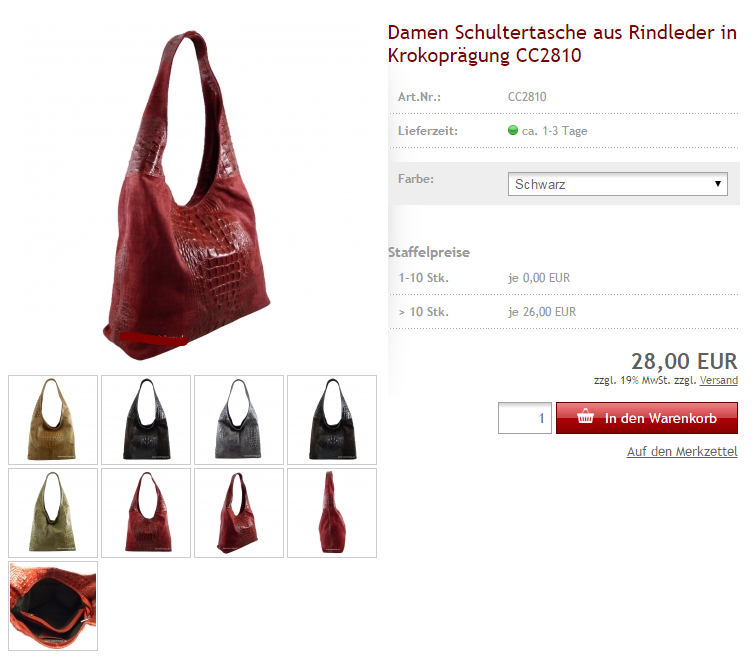Show the red bag front view thumbnail

(x=146, y=513)
